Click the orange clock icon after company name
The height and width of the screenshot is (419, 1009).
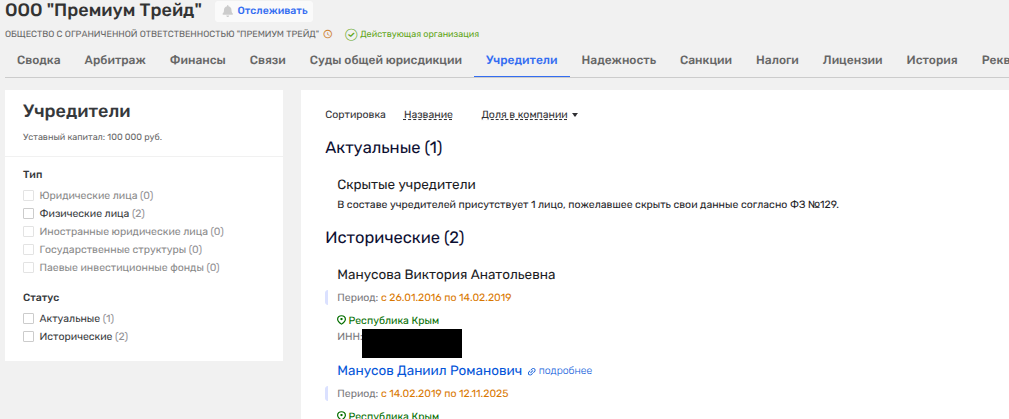pos(329,34)
